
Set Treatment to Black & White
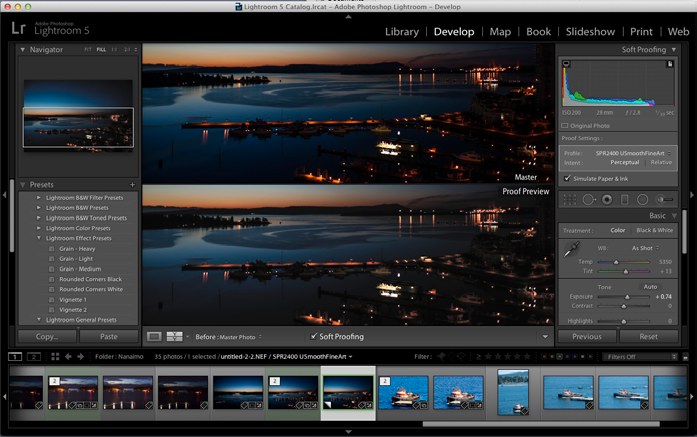tap(654, 230)
